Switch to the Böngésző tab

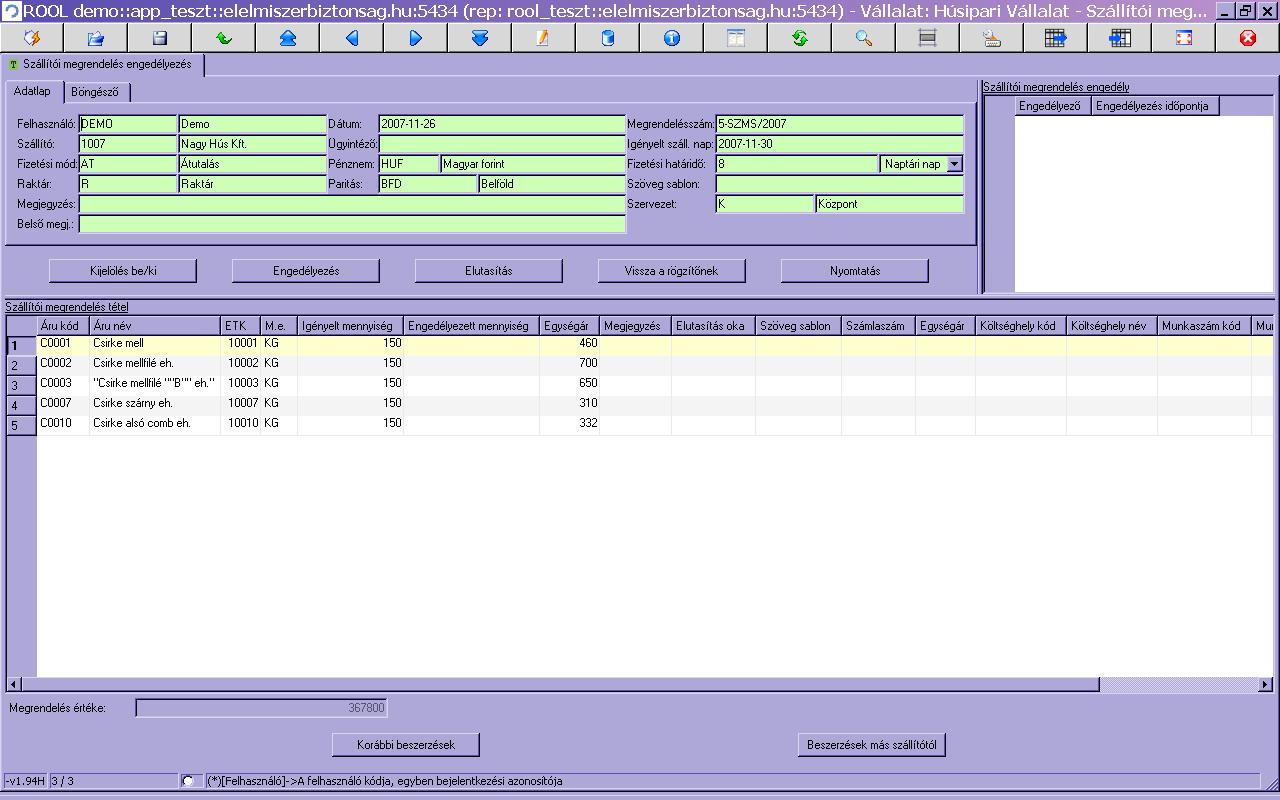pyautogui.click(x=95, y=92)
